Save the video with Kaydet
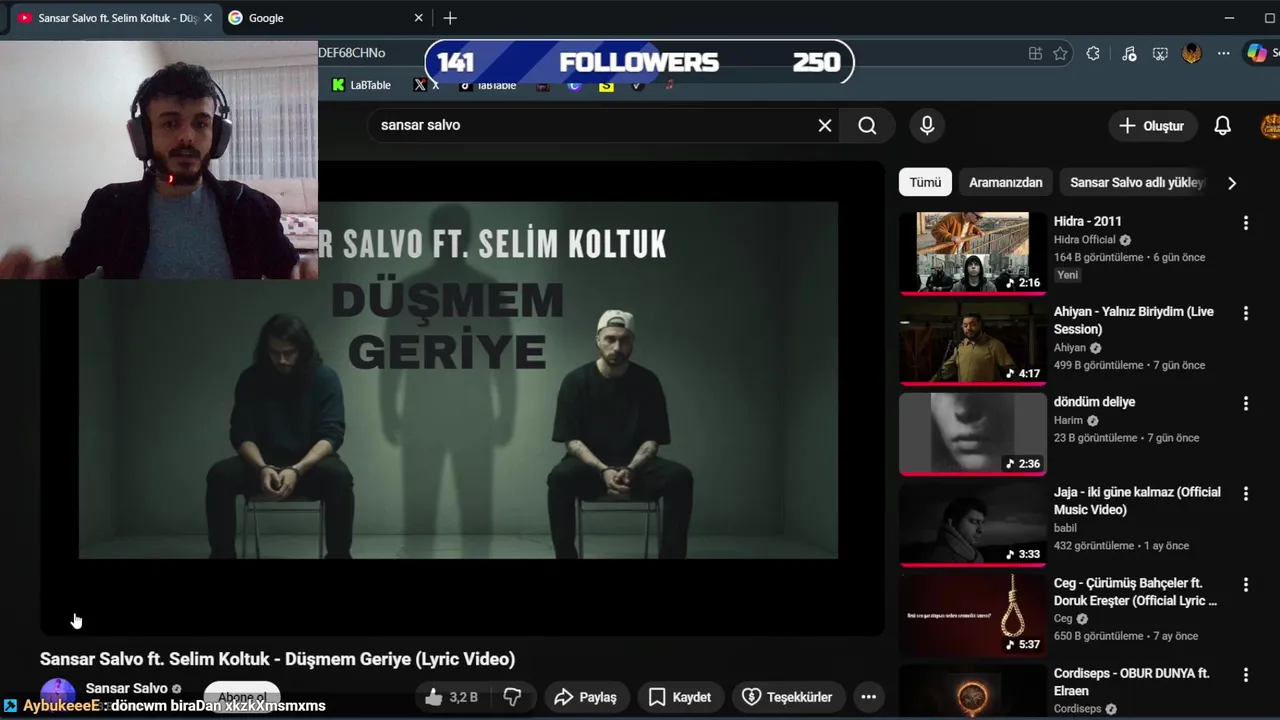1280x720 pixels. 680,697
